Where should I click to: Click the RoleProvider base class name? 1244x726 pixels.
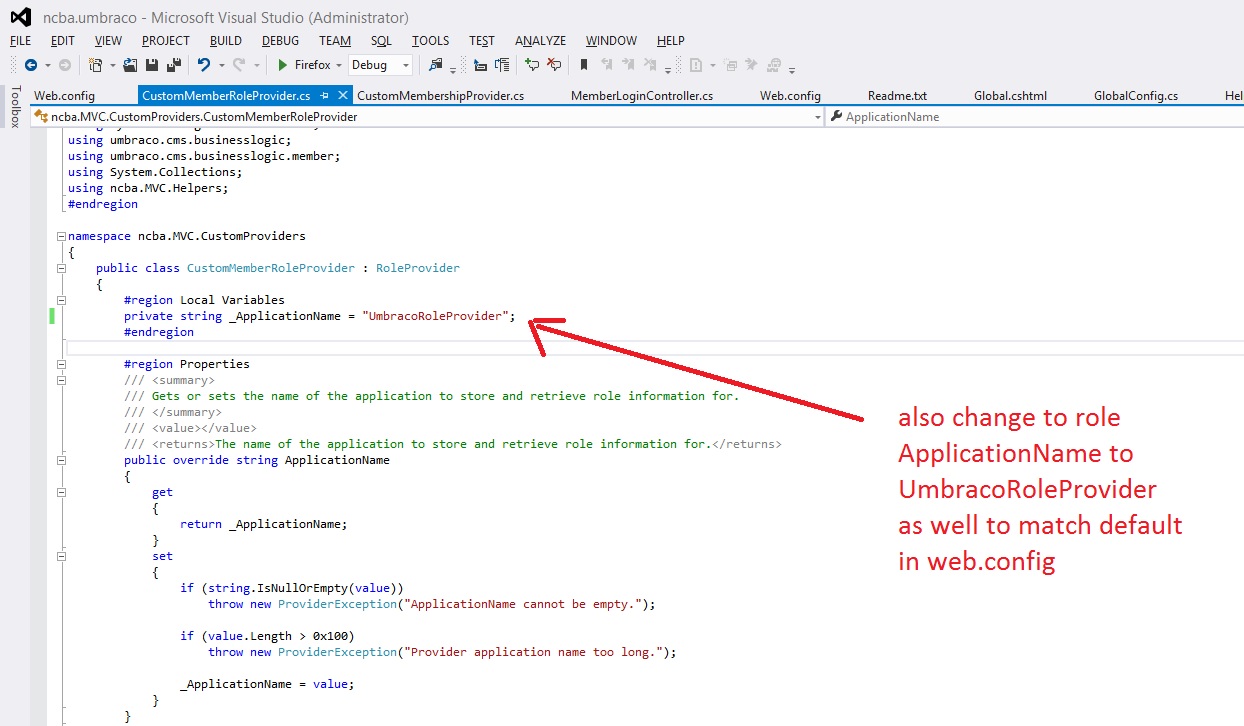pyautogui.click(x=418, y=268)
